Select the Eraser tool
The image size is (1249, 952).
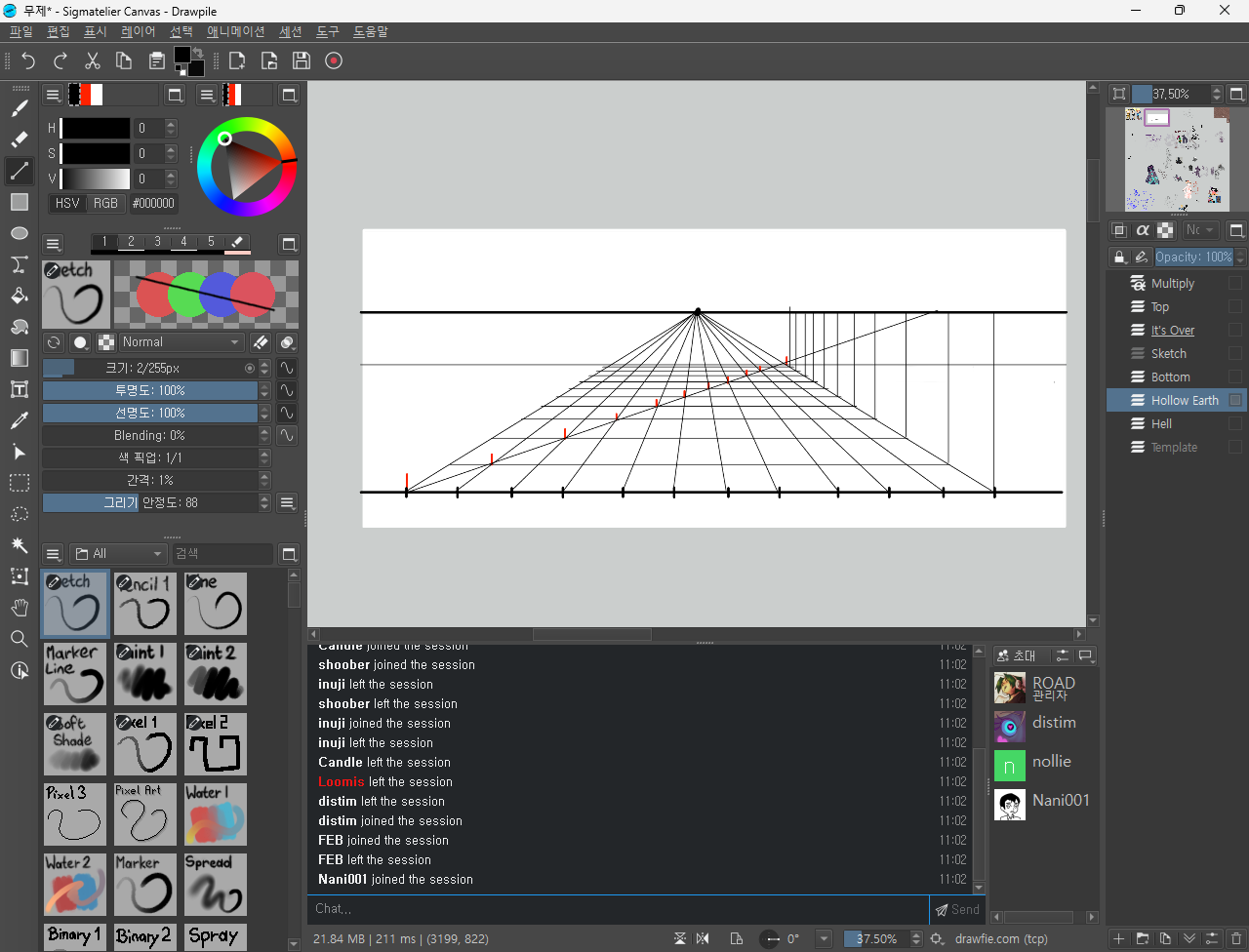tap(20, 139)
